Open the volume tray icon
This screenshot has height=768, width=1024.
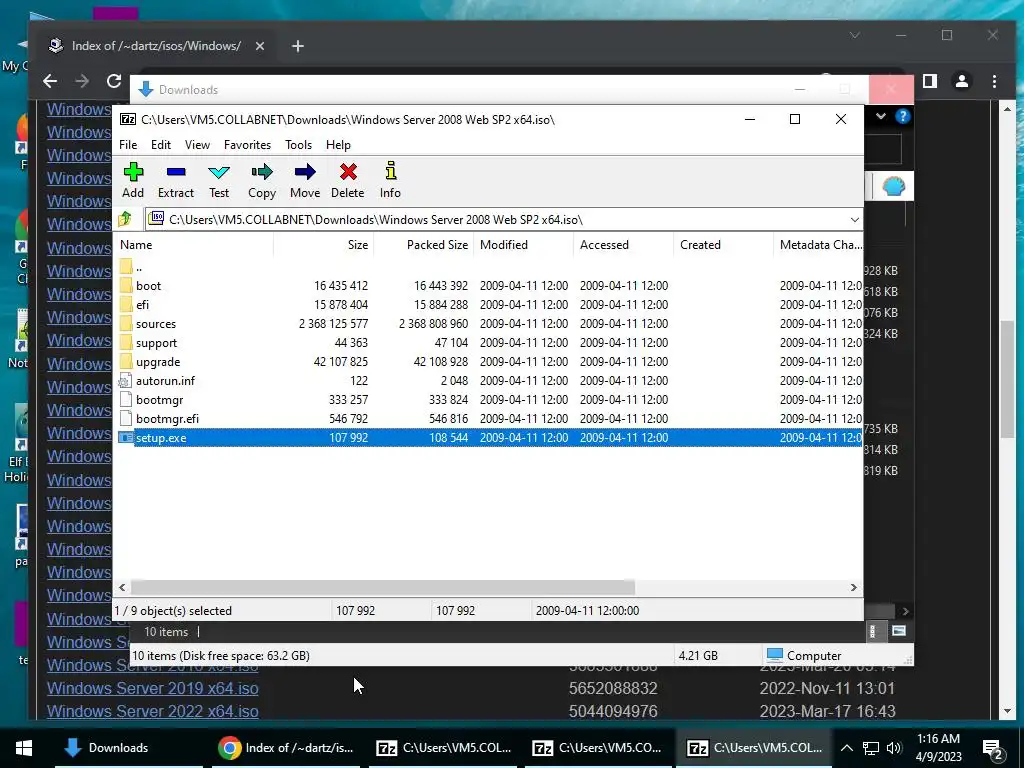click(894, 748)
